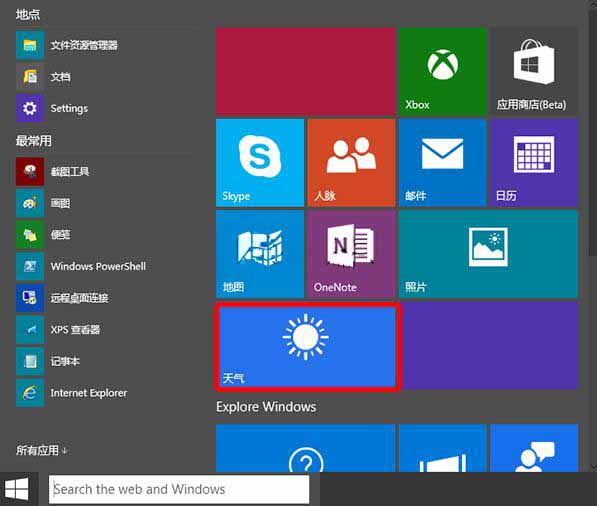Viewport: 597px width, 506px height.
Task: Open the 人脉 people tile
Action: [x=351, y=163]
